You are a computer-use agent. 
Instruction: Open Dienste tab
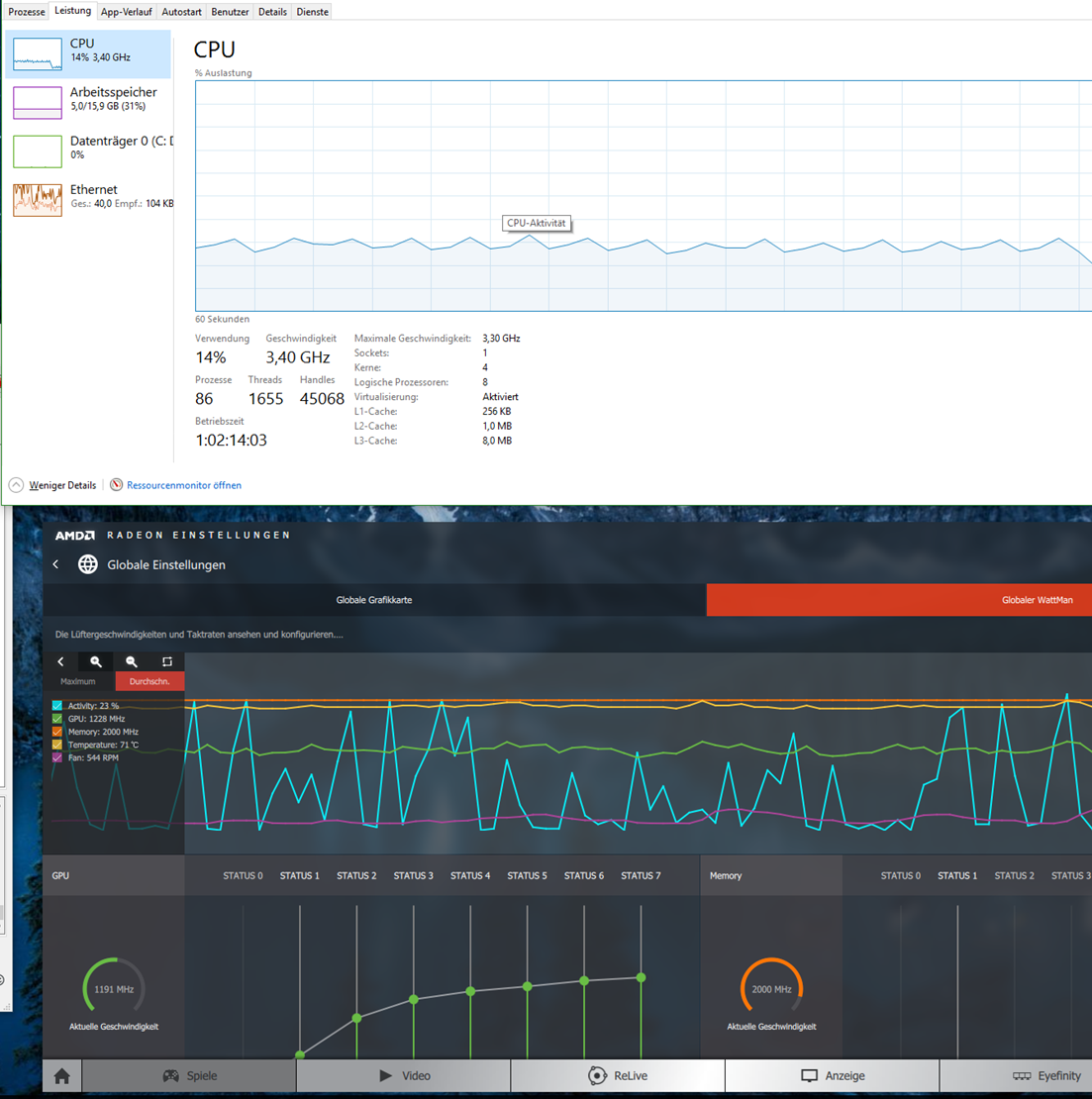coord(313,12)
